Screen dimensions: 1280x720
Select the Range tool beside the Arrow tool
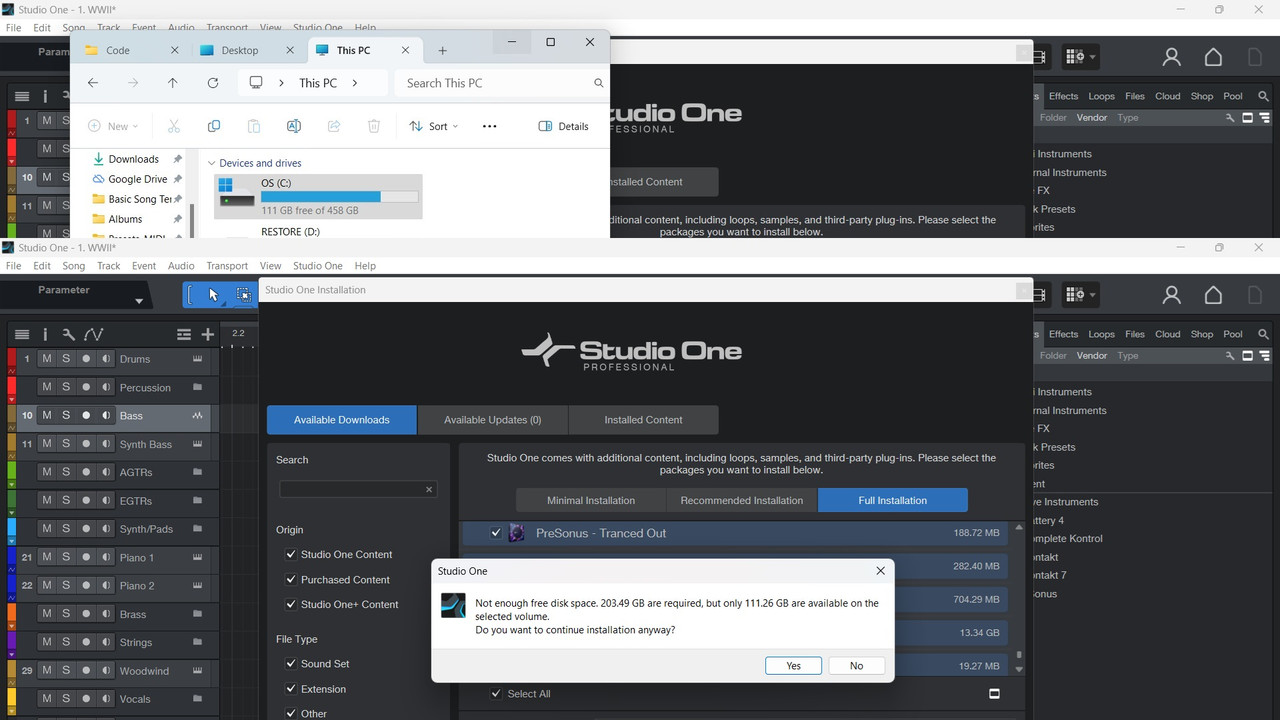click(243, 294)
